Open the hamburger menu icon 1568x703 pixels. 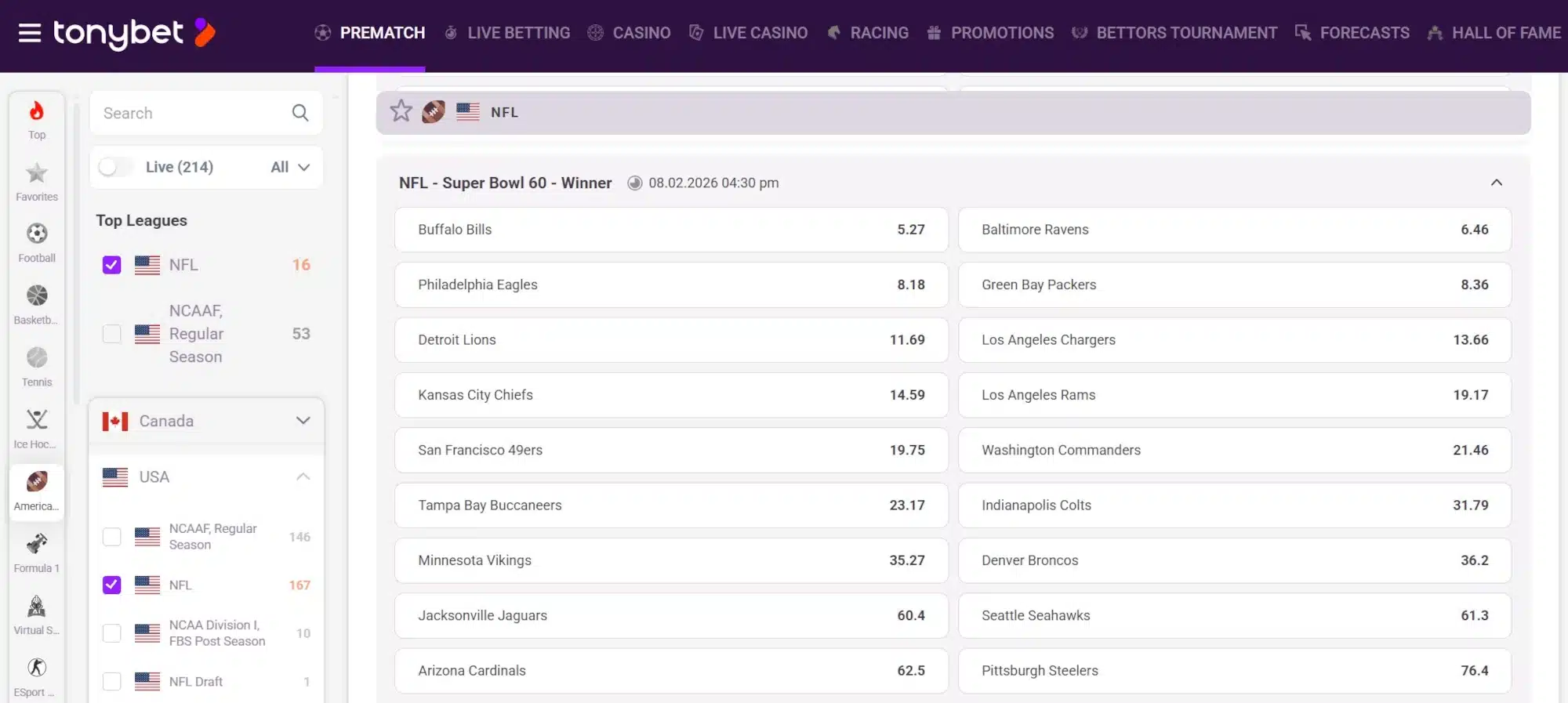coord(30,33)
